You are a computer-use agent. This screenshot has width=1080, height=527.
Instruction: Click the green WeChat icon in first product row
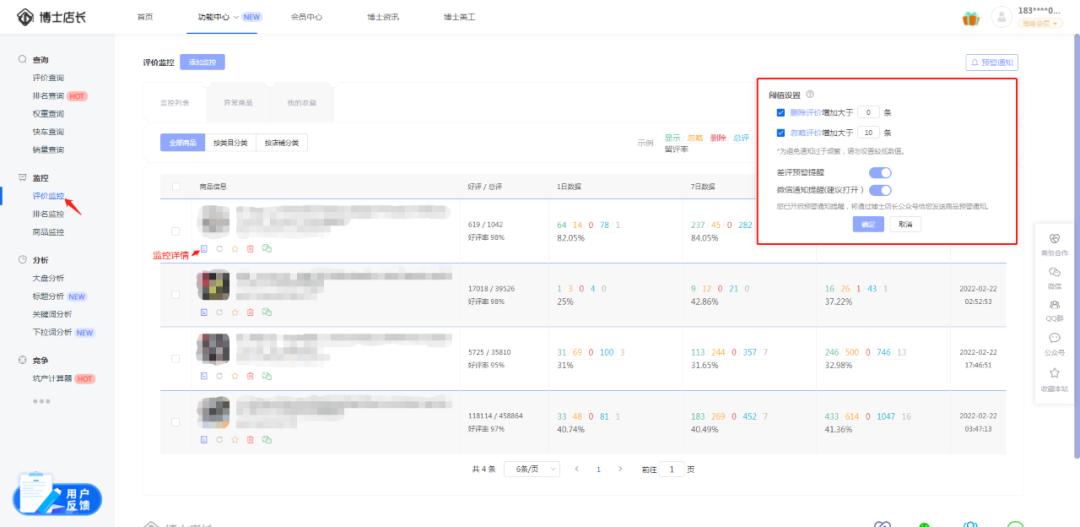(266, 248)
